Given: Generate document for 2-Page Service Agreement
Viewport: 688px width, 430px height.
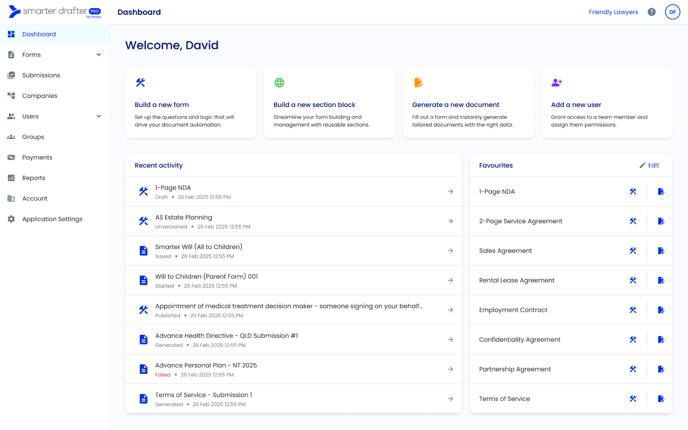Looking at the screenshot, I should [x=661, y=221].
